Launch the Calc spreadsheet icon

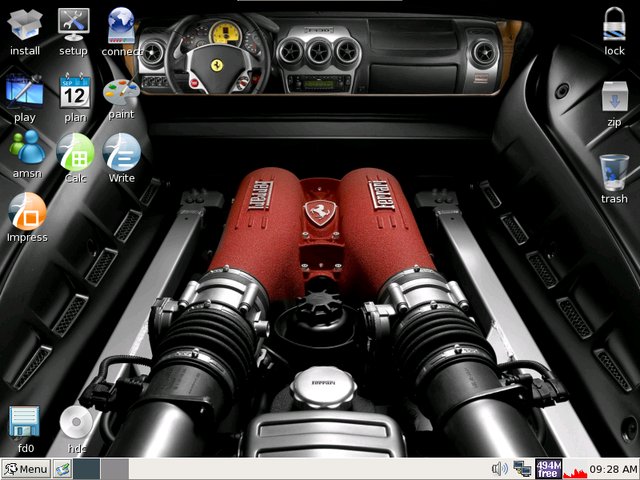pyautogui.click(x=75, y=152)
